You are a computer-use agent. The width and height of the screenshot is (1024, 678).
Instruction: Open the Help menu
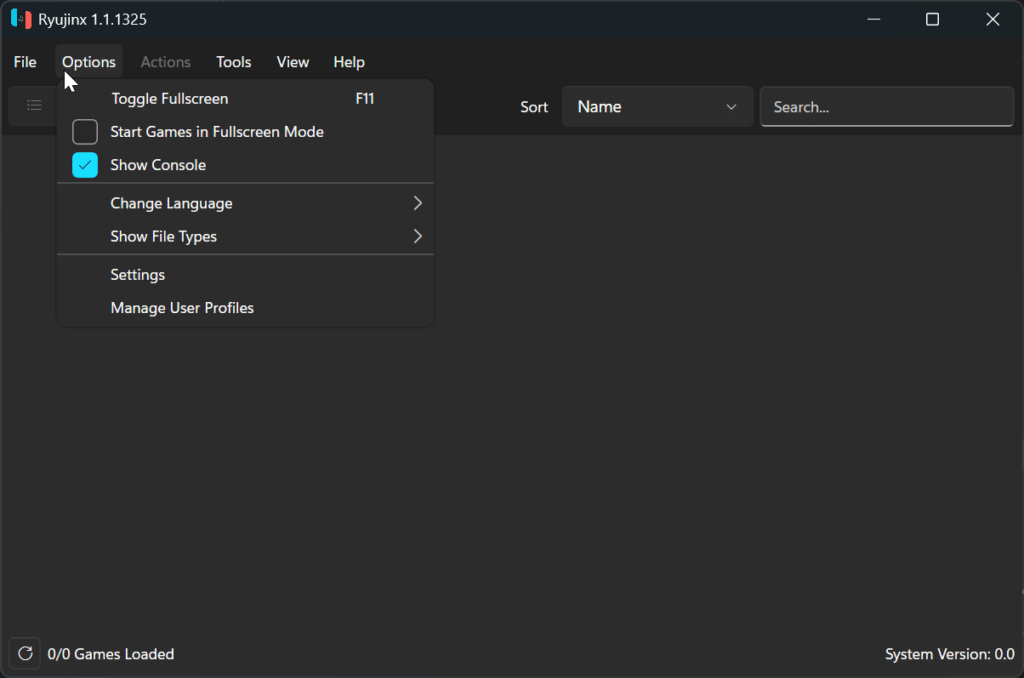coord(349,62)
